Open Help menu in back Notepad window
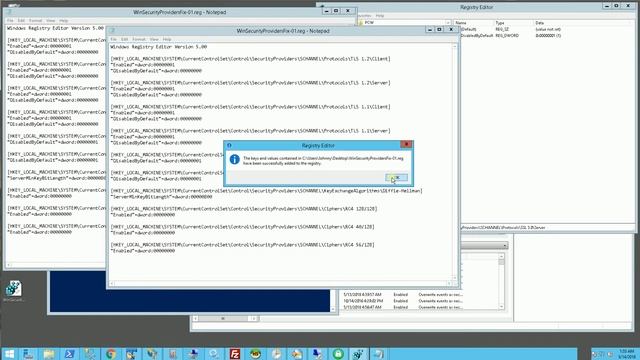 point(64,20)
